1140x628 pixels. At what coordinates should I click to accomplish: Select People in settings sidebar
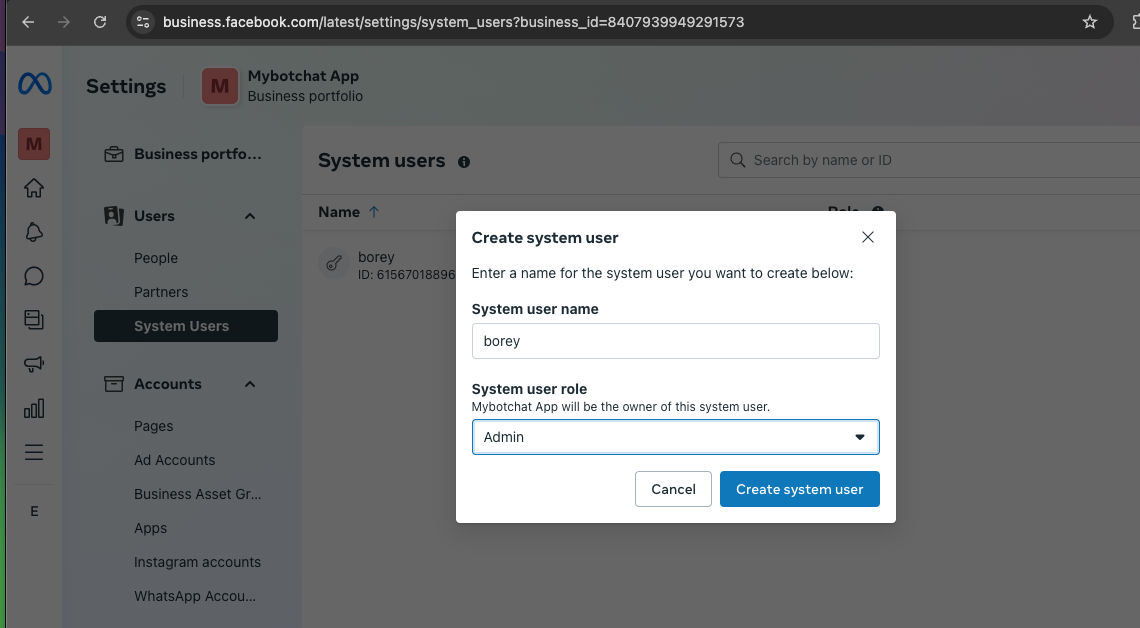pyautogui.click(x=156, y=258)
